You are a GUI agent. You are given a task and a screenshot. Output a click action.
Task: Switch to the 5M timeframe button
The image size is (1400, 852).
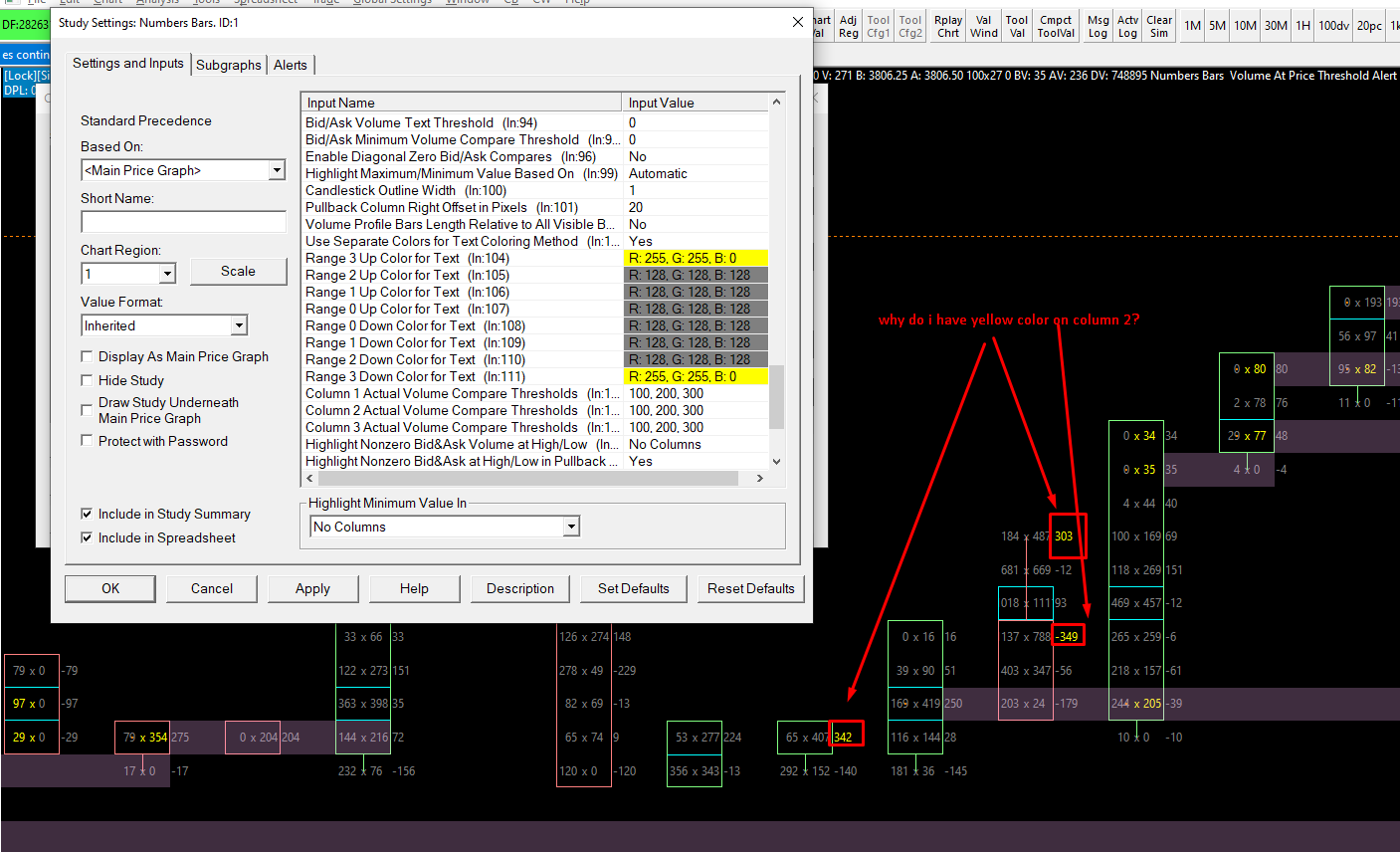tap(1217, 26)
